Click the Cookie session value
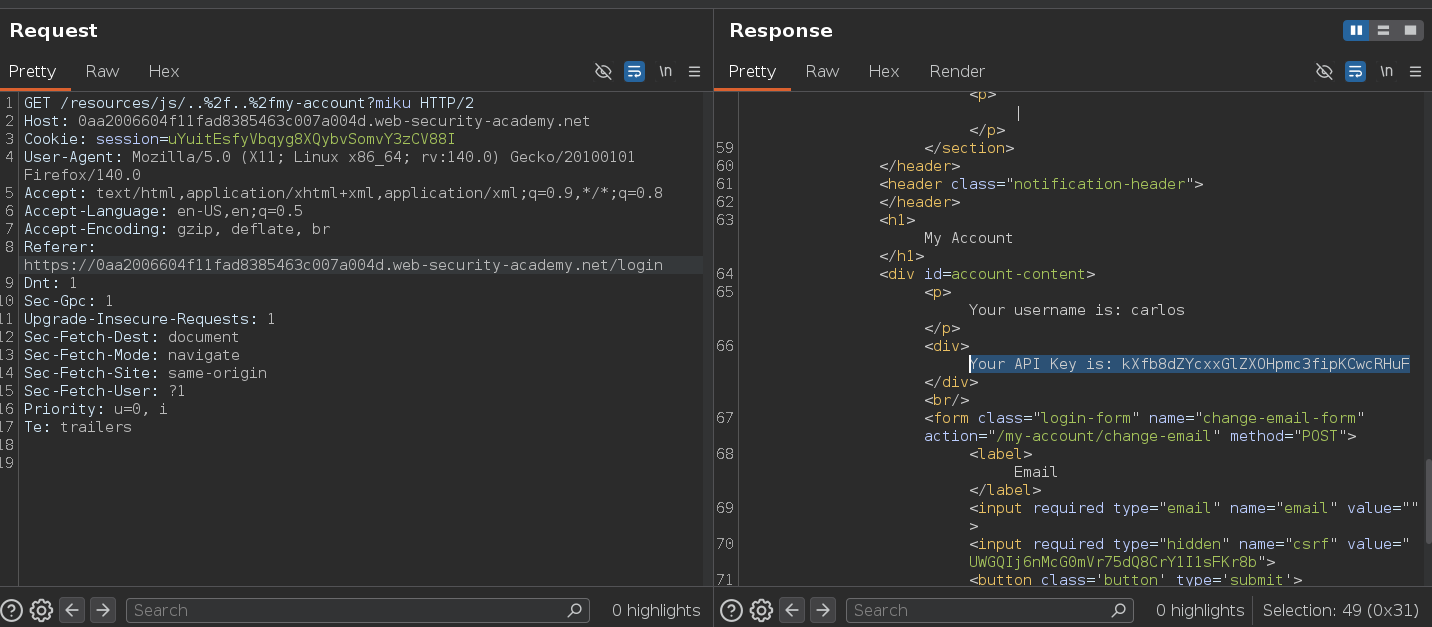 311,139
